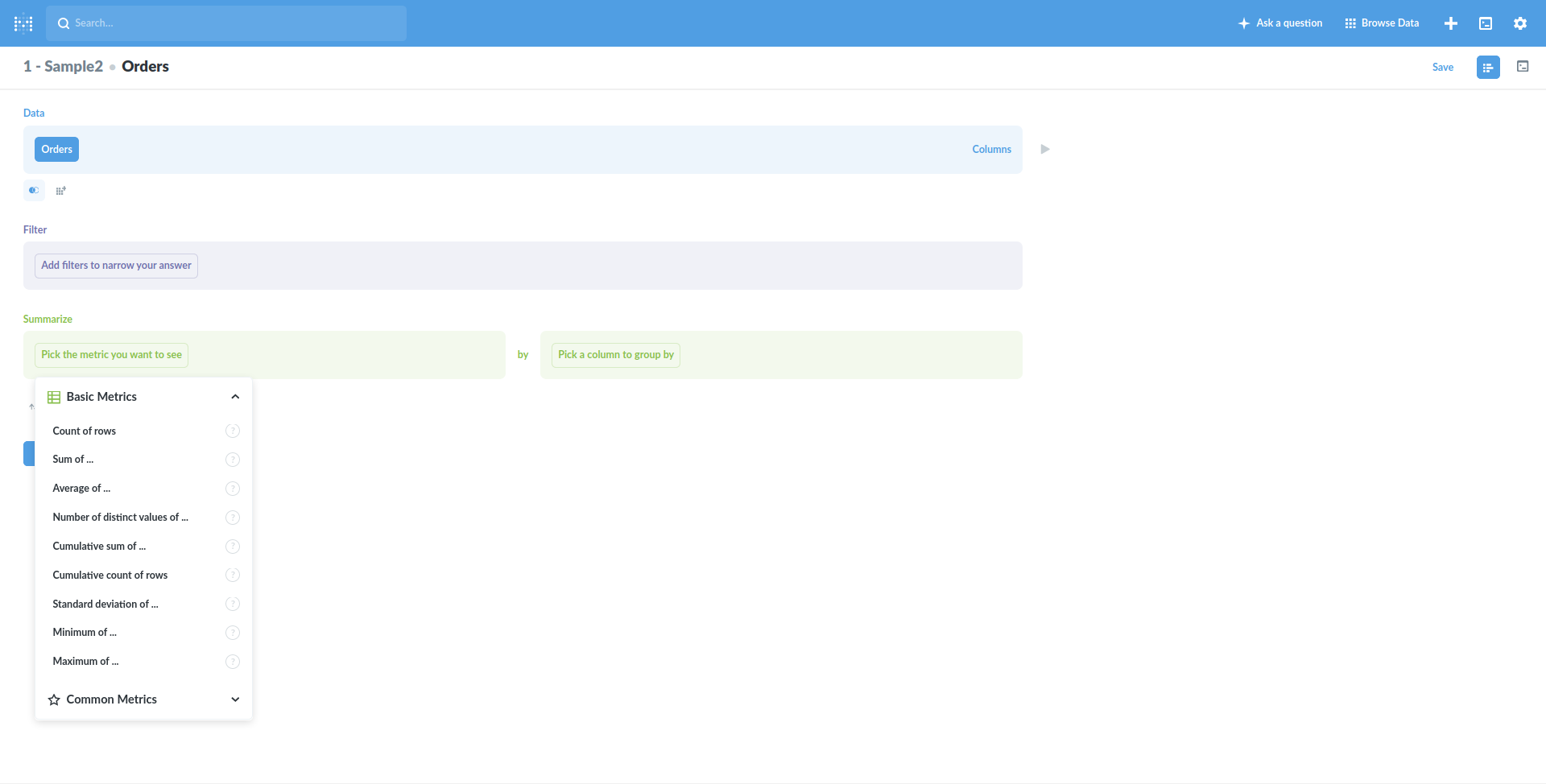
Task: Open Browse Data
Action: point(1382,23)
